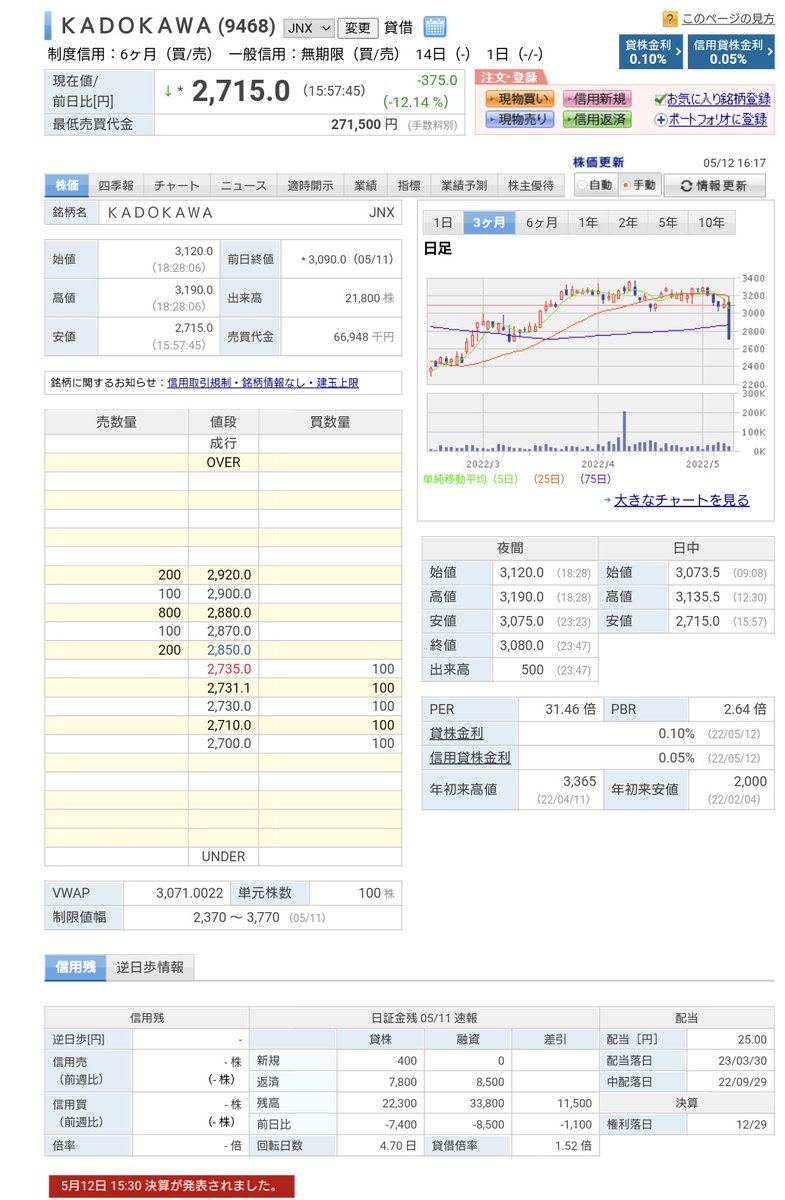Click bid price 2,731.1 in order book
This screenshot has width=785, height=1200.
tap(229, 688)
